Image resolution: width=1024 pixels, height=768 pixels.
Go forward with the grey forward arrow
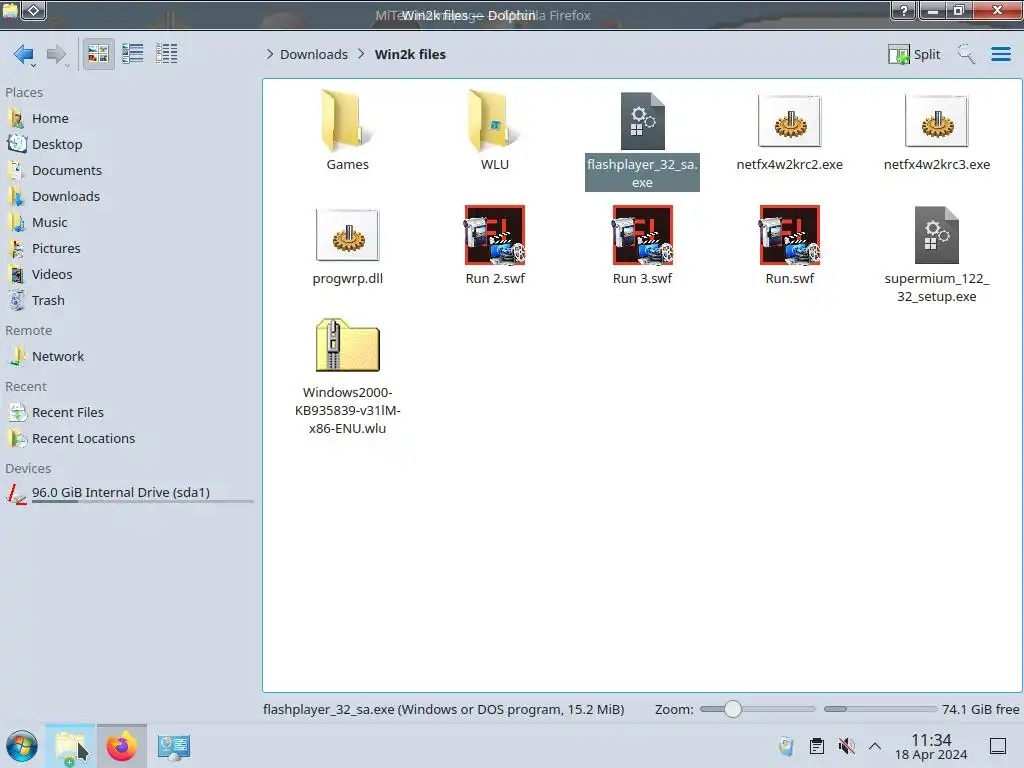(56, 54)
